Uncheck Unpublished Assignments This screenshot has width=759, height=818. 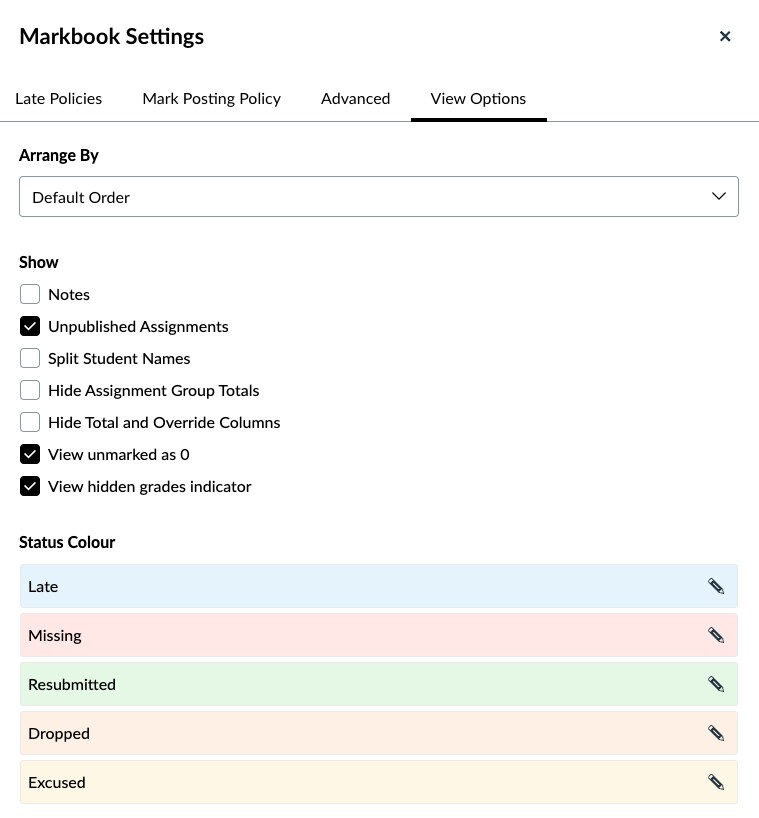pyautogui.click(x=30, y=326)
